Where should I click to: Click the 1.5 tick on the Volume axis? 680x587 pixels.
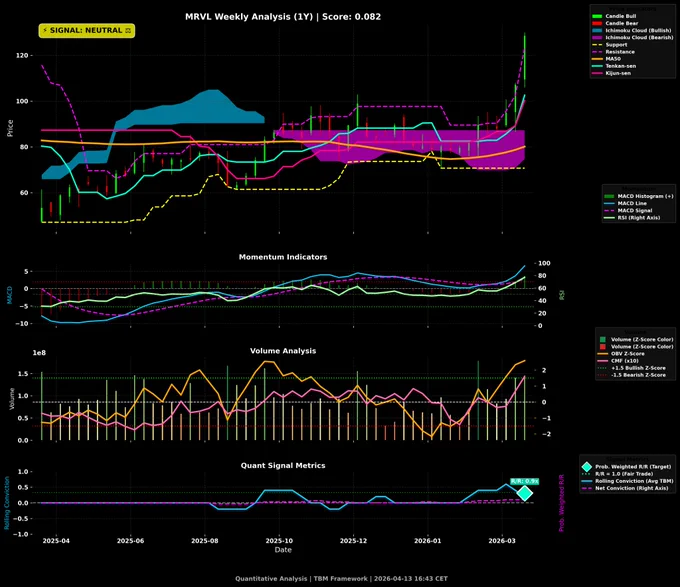23,374
